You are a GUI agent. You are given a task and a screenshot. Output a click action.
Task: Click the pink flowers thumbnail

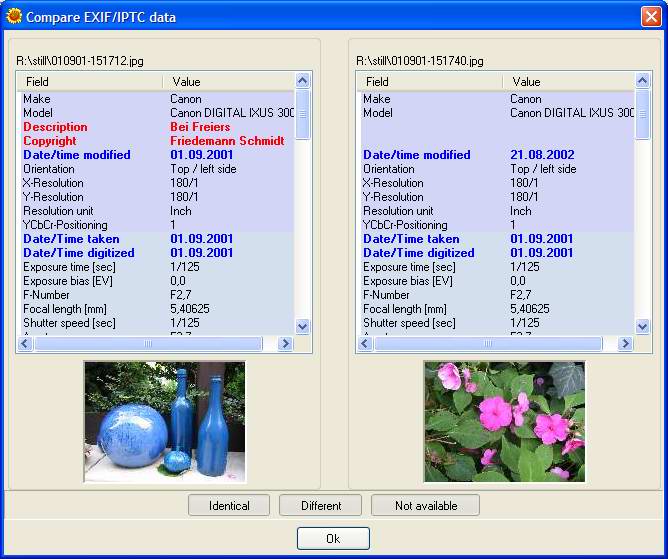coord(504,422)
